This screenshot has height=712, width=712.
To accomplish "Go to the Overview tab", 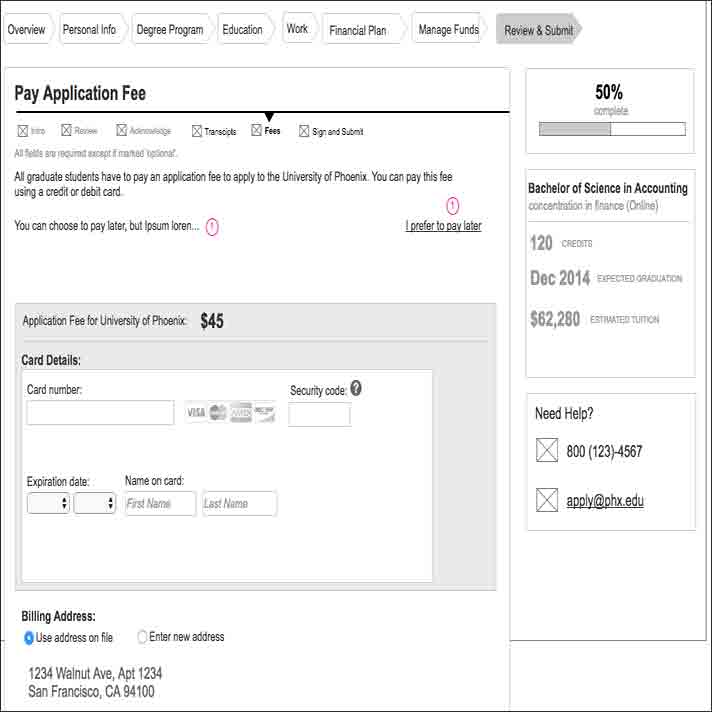I will 27,30.
